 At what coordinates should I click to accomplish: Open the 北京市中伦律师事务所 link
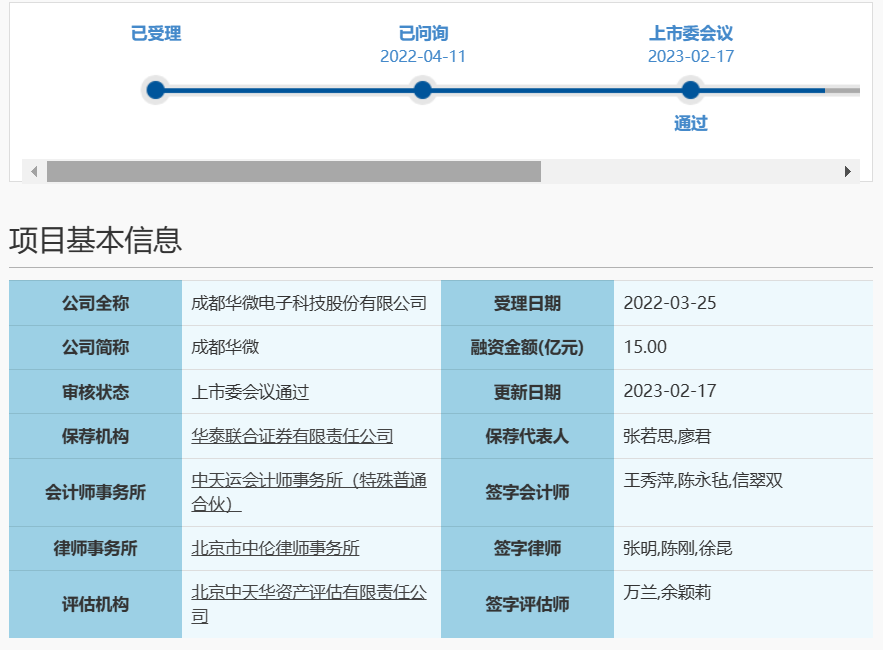tap(275, 548)
